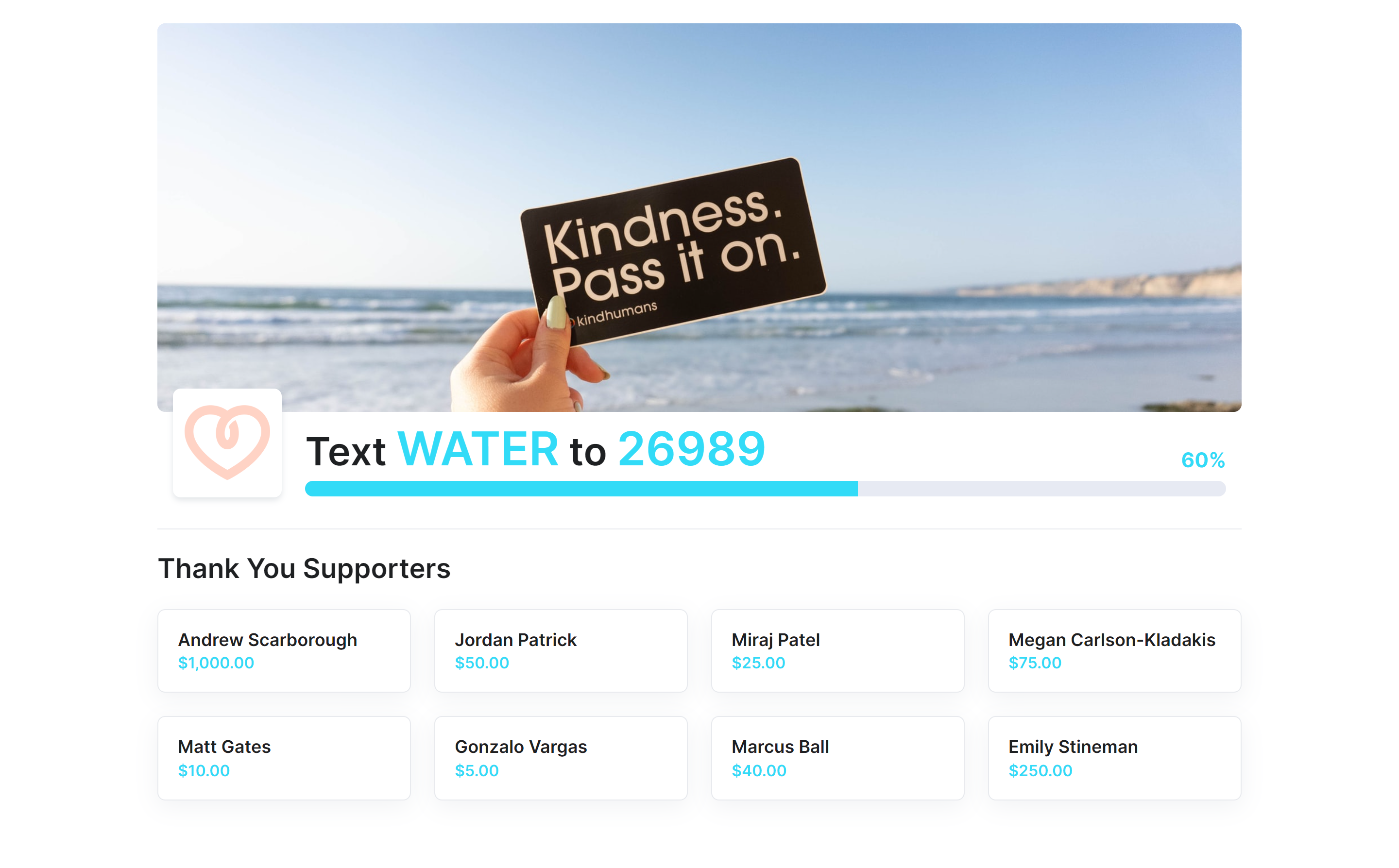Select the Andrew Scarborough supporter card
Viewport: 1399px width, 868px height.
point(284,650)
